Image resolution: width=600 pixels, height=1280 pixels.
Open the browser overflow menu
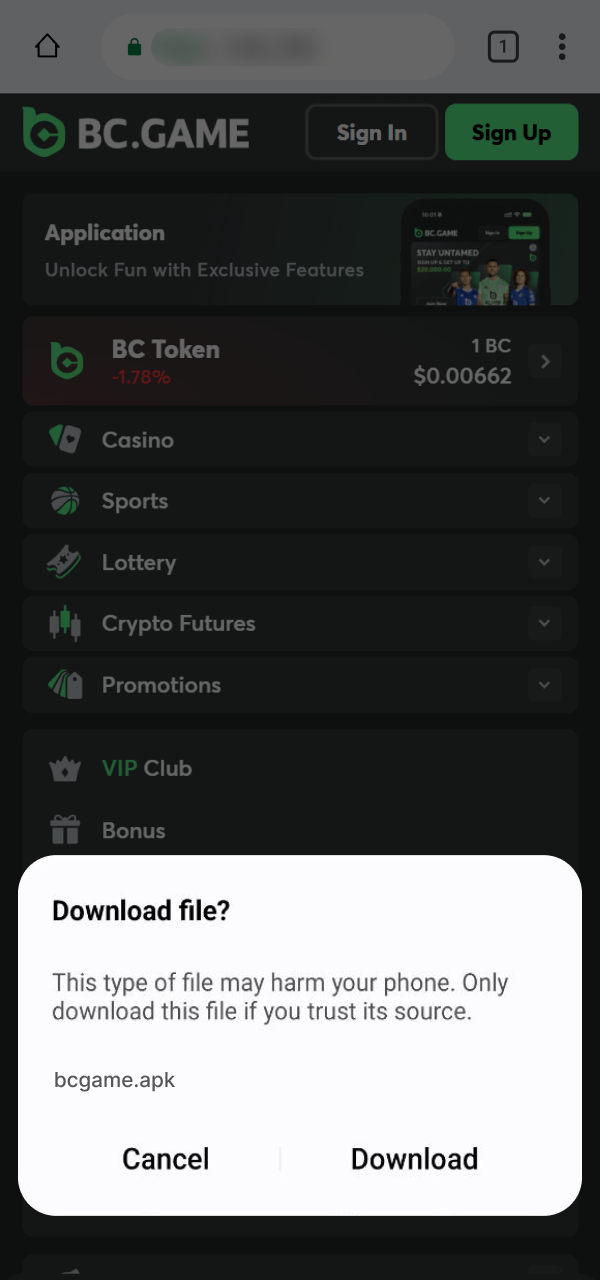coord(562,46)
